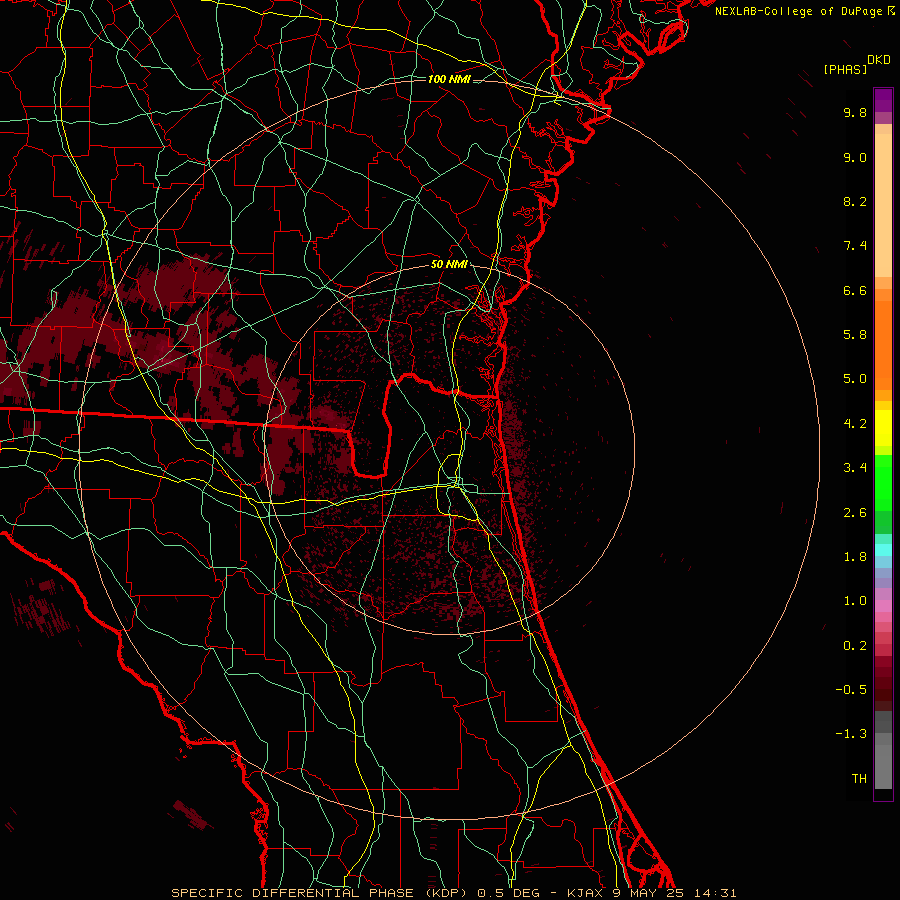Click the 1.0 value on the color scale
Screen dimensions: 900x900
(855, 601)
